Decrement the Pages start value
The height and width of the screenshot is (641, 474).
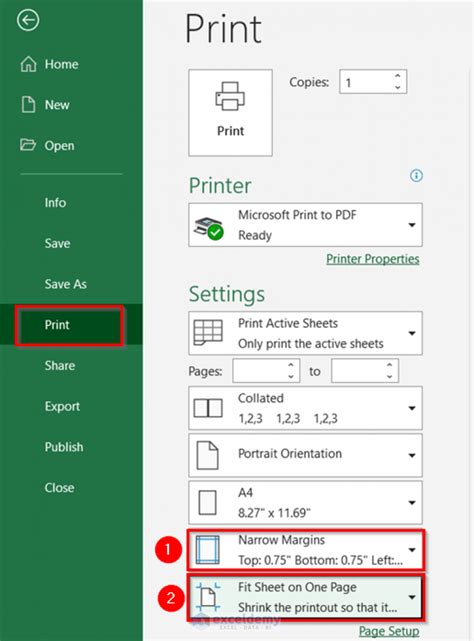[291, 377]
